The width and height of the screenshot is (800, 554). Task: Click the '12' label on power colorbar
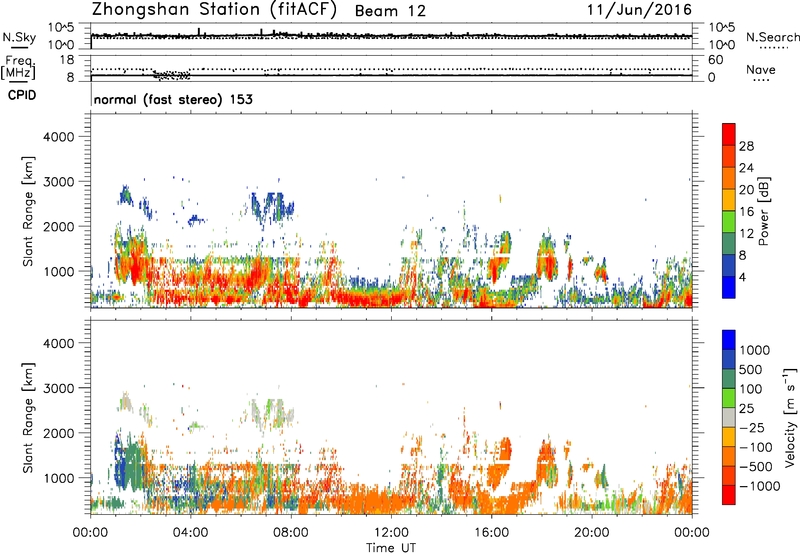[x=746, y=234]
